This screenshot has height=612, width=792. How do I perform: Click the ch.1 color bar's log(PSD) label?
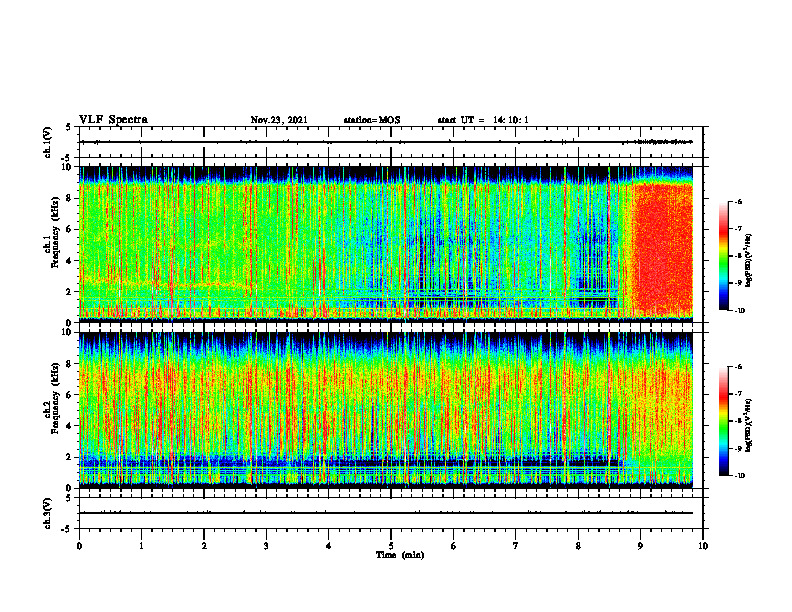tap(748, 260)
